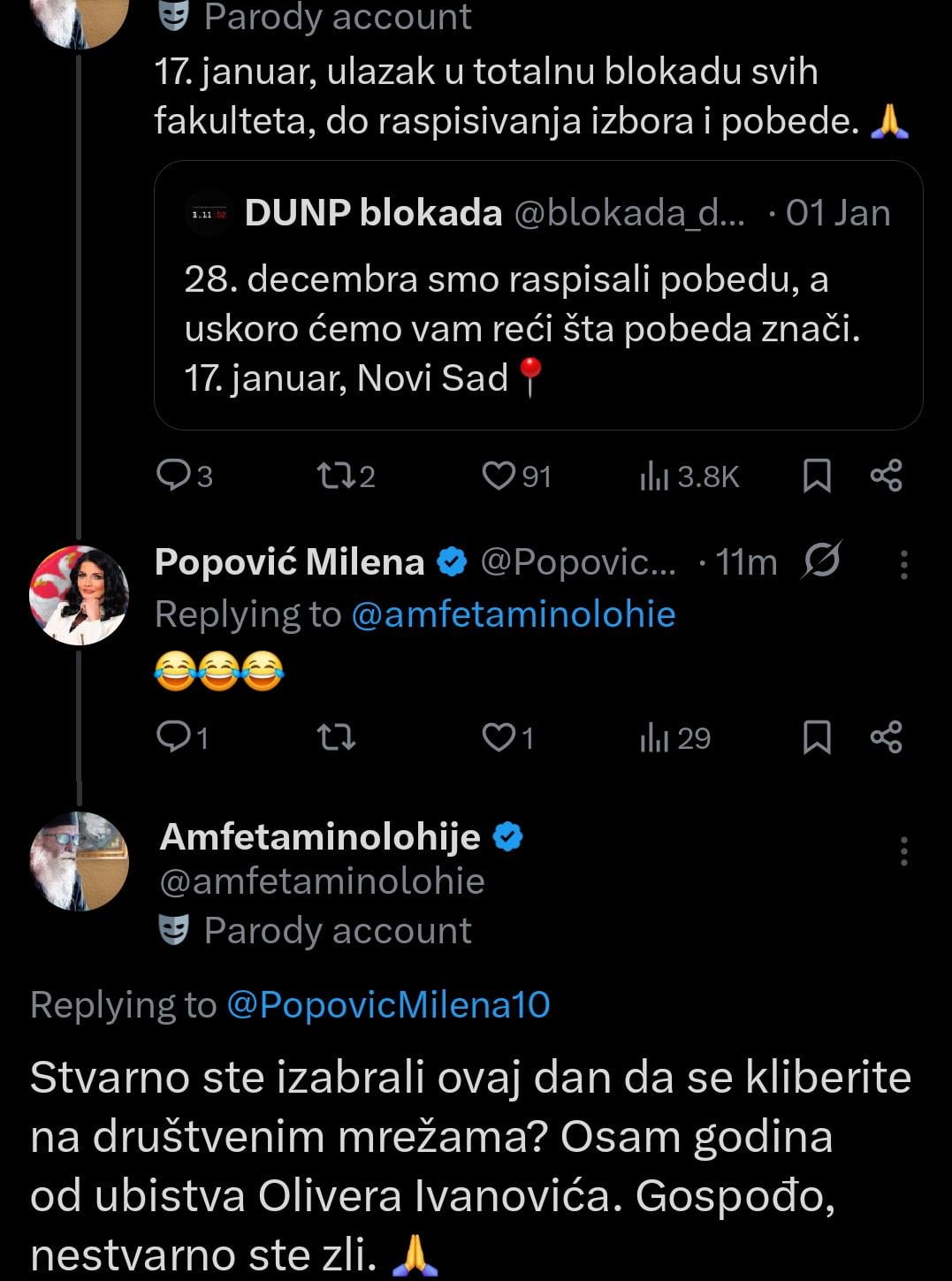
Task: Like Popović Milena's laughing emoji reply
Action: pos(499,737)
